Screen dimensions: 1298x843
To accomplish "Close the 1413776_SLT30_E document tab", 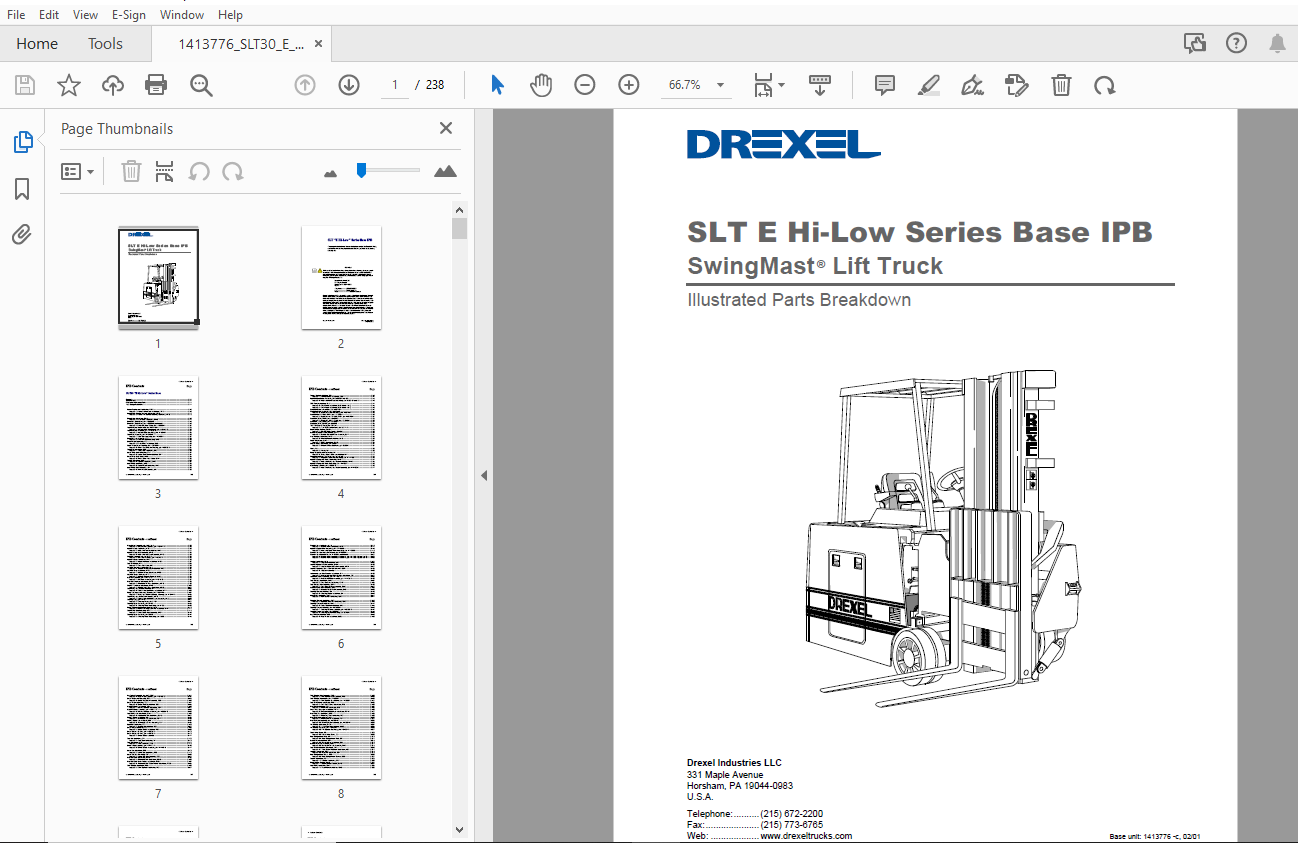I will pos(318,43).
